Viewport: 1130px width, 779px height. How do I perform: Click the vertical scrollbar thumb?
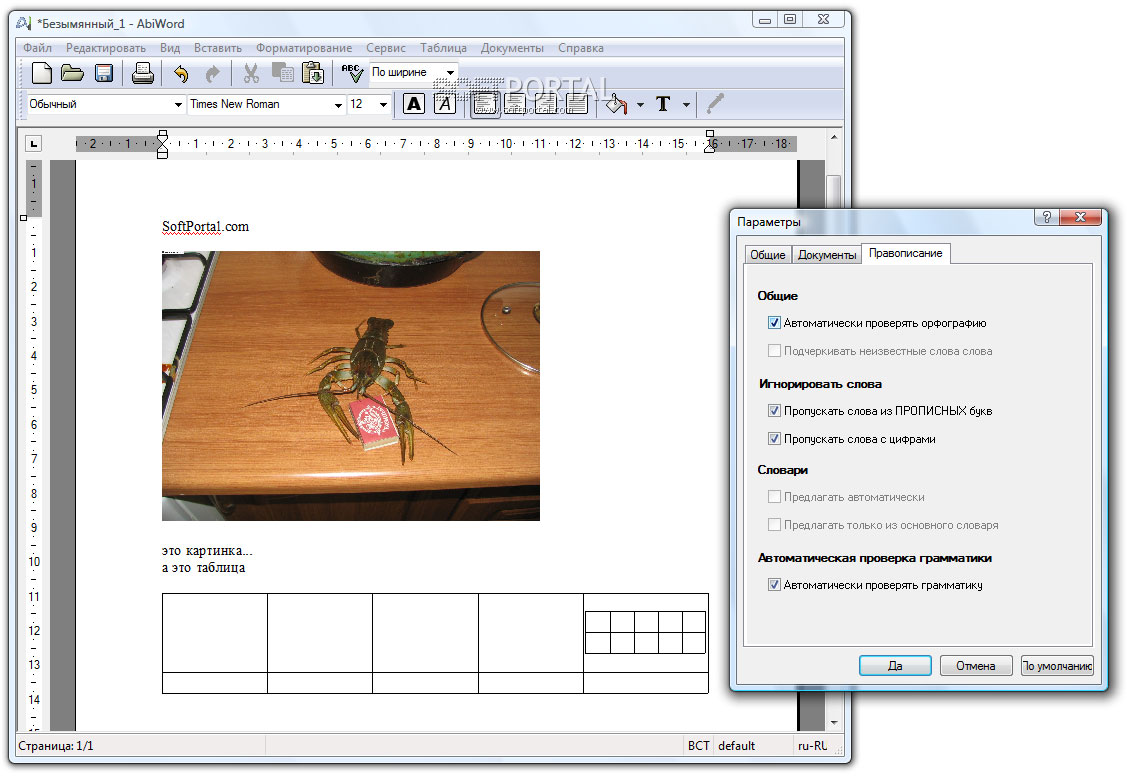tap(834, 192)
